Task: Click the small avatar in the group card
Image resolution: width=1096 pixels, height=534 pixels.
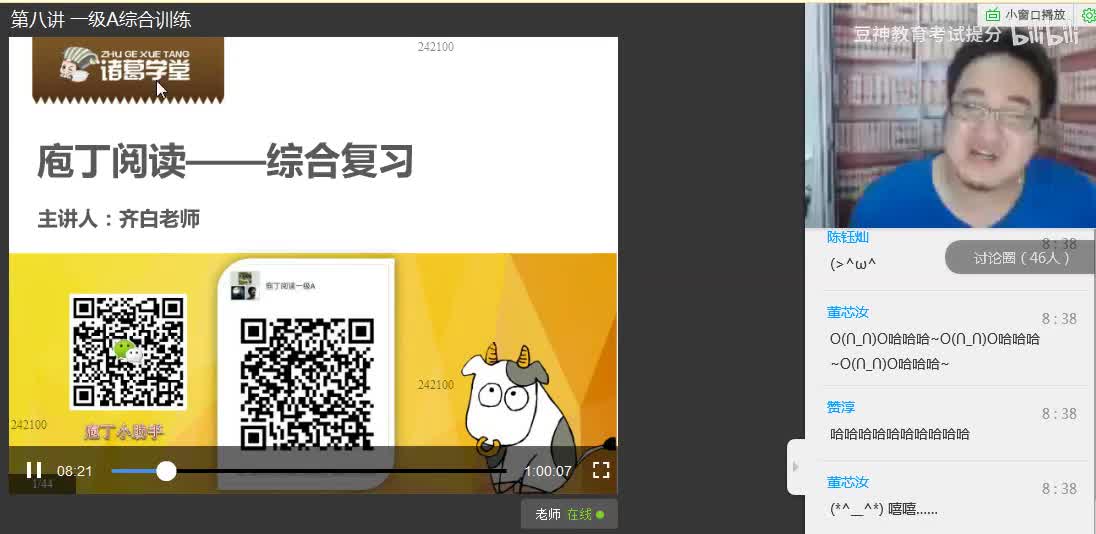Action: click(x=245, y=286)
